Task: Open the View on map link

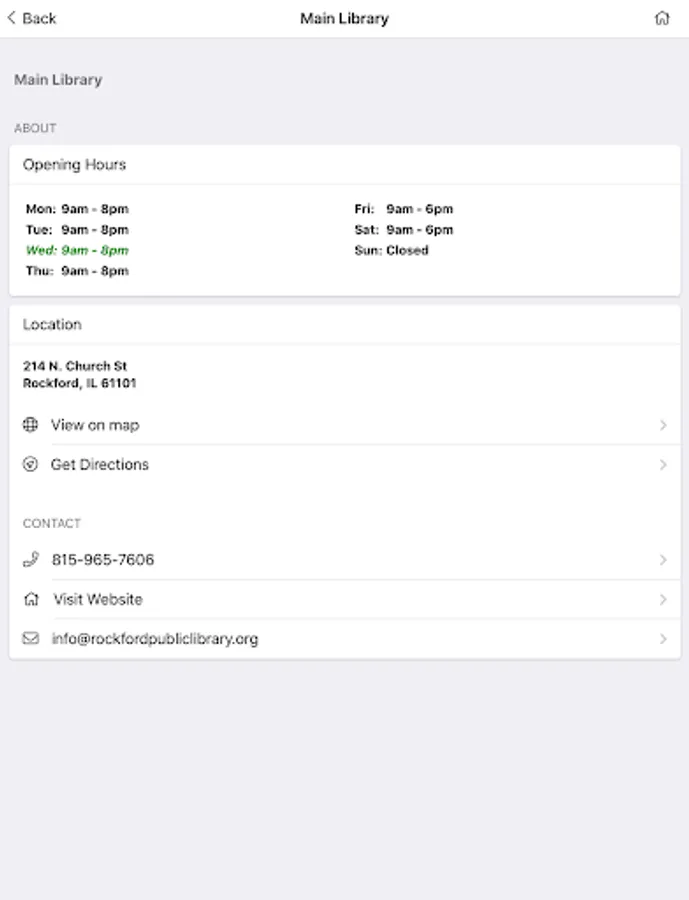Action: pos(95,425)
